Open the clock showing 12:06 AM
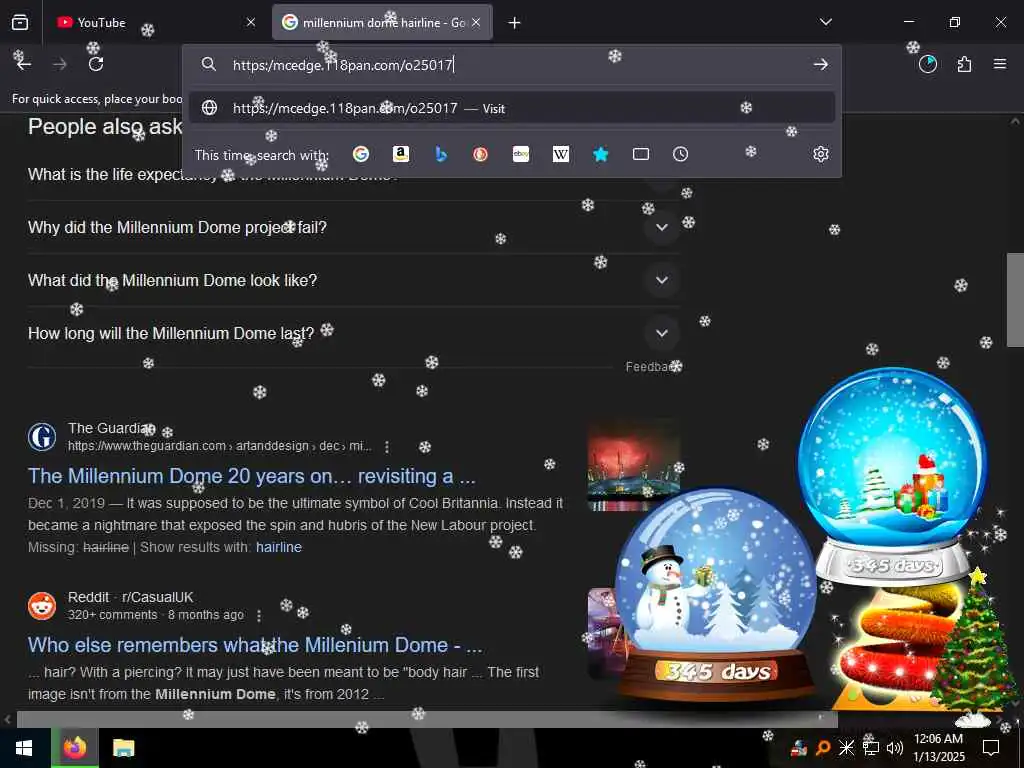 938,748
